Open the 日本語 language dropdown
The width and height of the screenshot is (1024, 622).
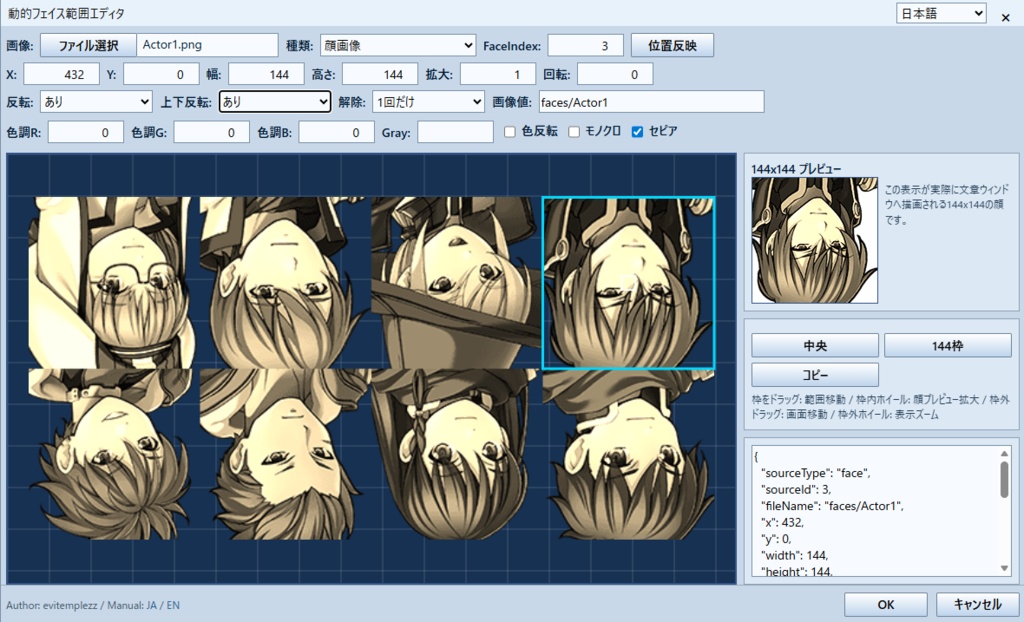click(x=941, y=13)
